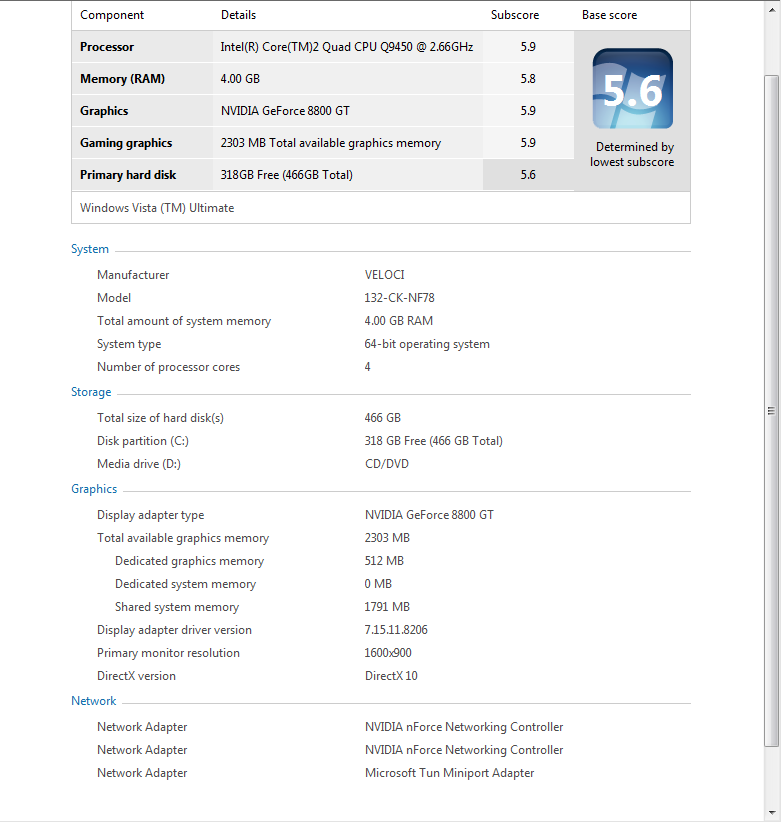Click the vertical scrollbar thumb
782x822 pixels.
[772, 410]
